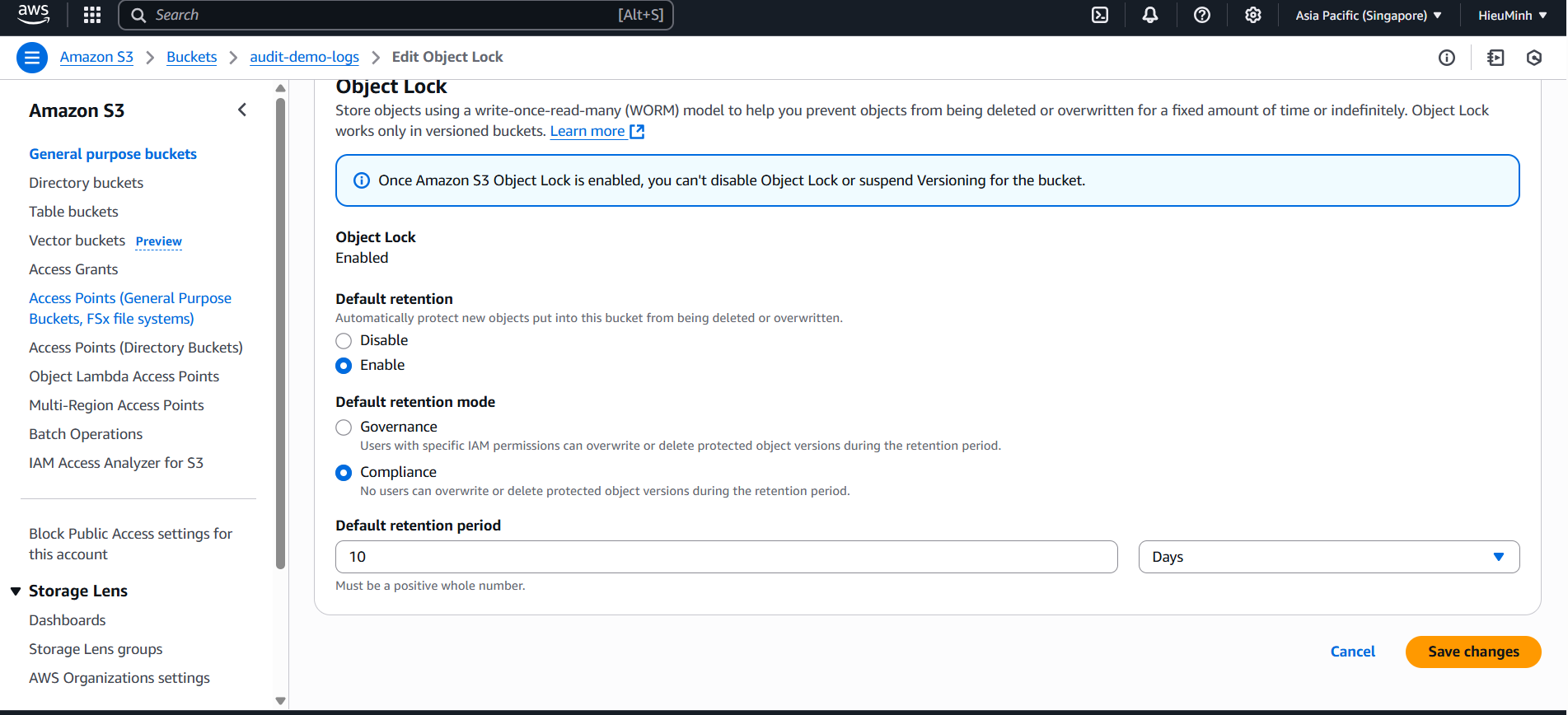
Task: Open Batch Operations in the sidebar
Action: [86, 434]
